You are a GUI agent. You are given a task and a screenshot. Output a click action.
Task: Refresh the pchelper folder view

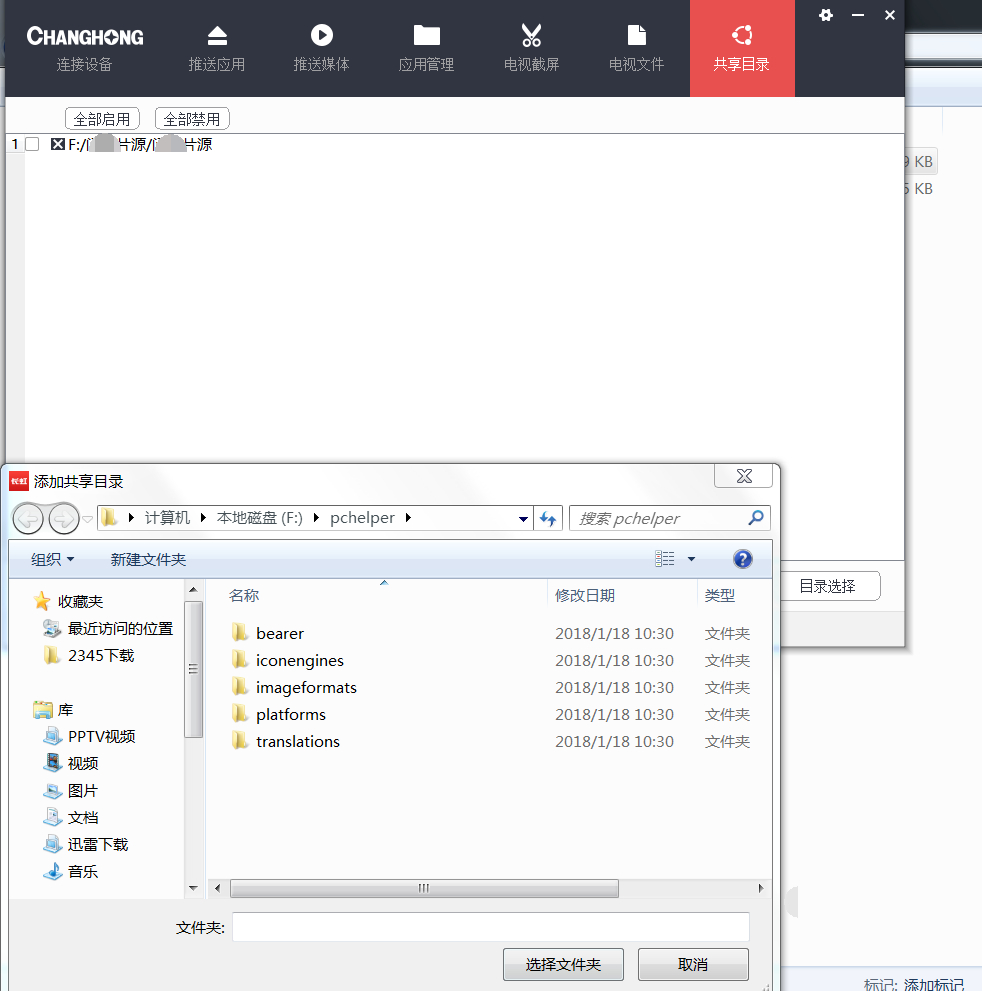(548, 519)
